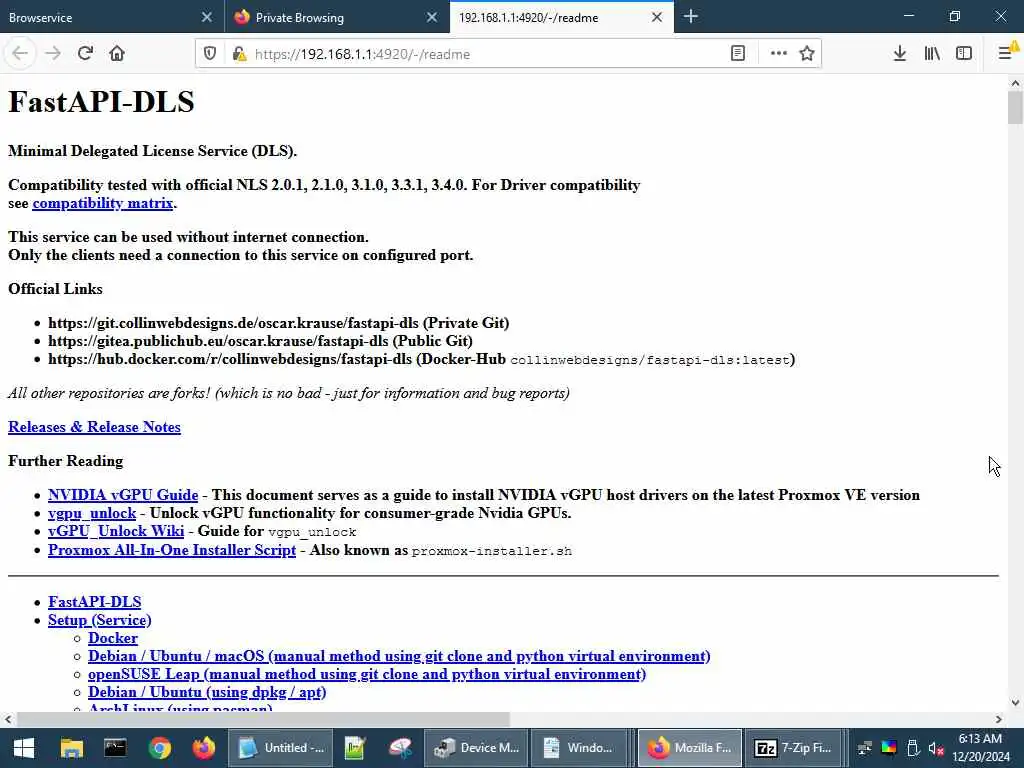This screenshot has height=768, width=1024.
Task: Click the scroll up arrow of vertical scrollbar
Action: [x=1015, y=83]
